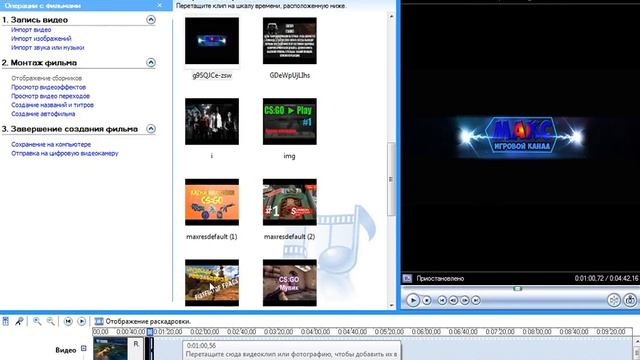Image resolution: width=640 pixels, height=360 pixels.
Task: Select the maxresdefault (1) thumbnail
Action: (212, 202)
